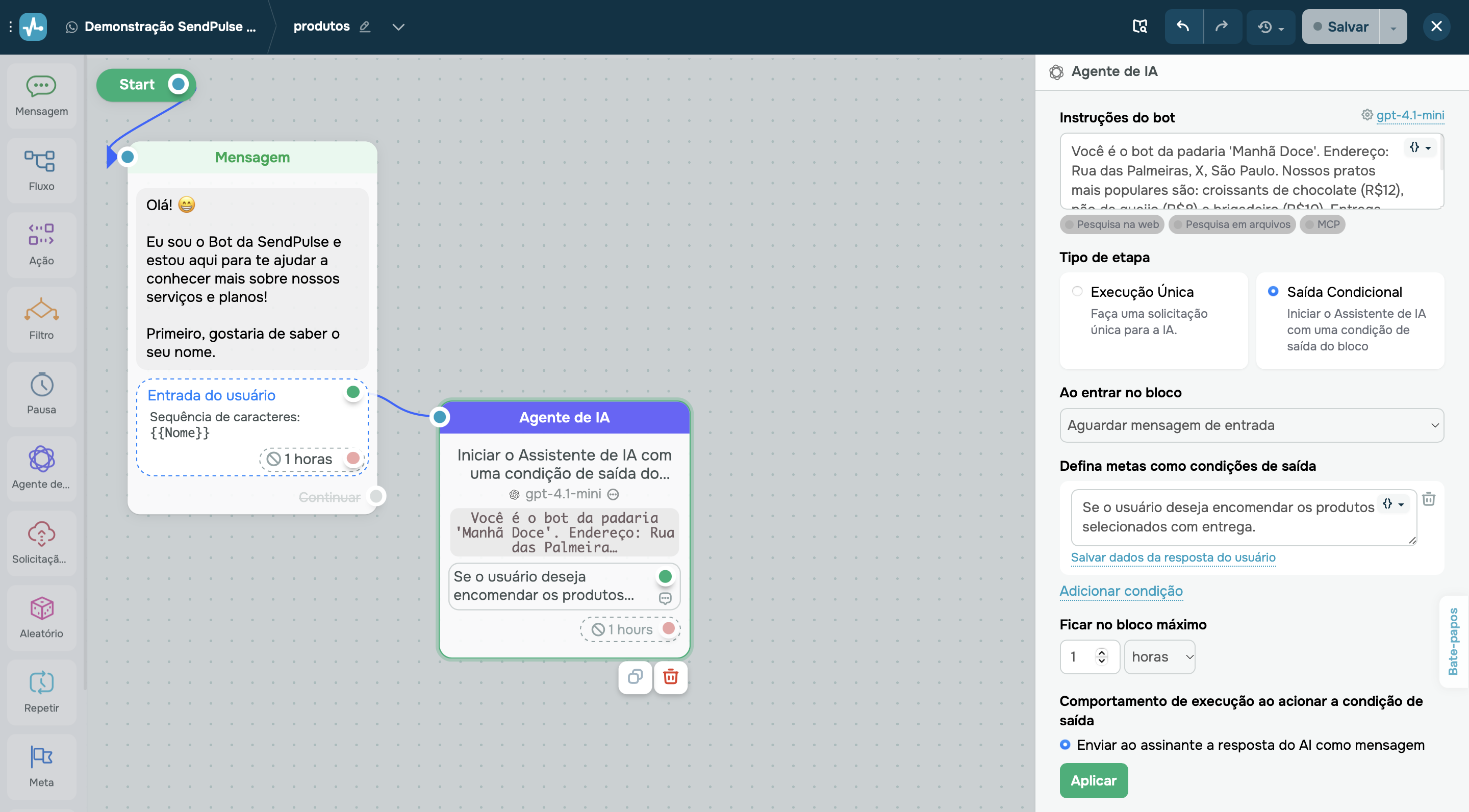The width and height of the screenshot is (1469, 812).
Task: Toggle Pesquisa na web option
Action: pyautogui.click(x=1111, y=224)
